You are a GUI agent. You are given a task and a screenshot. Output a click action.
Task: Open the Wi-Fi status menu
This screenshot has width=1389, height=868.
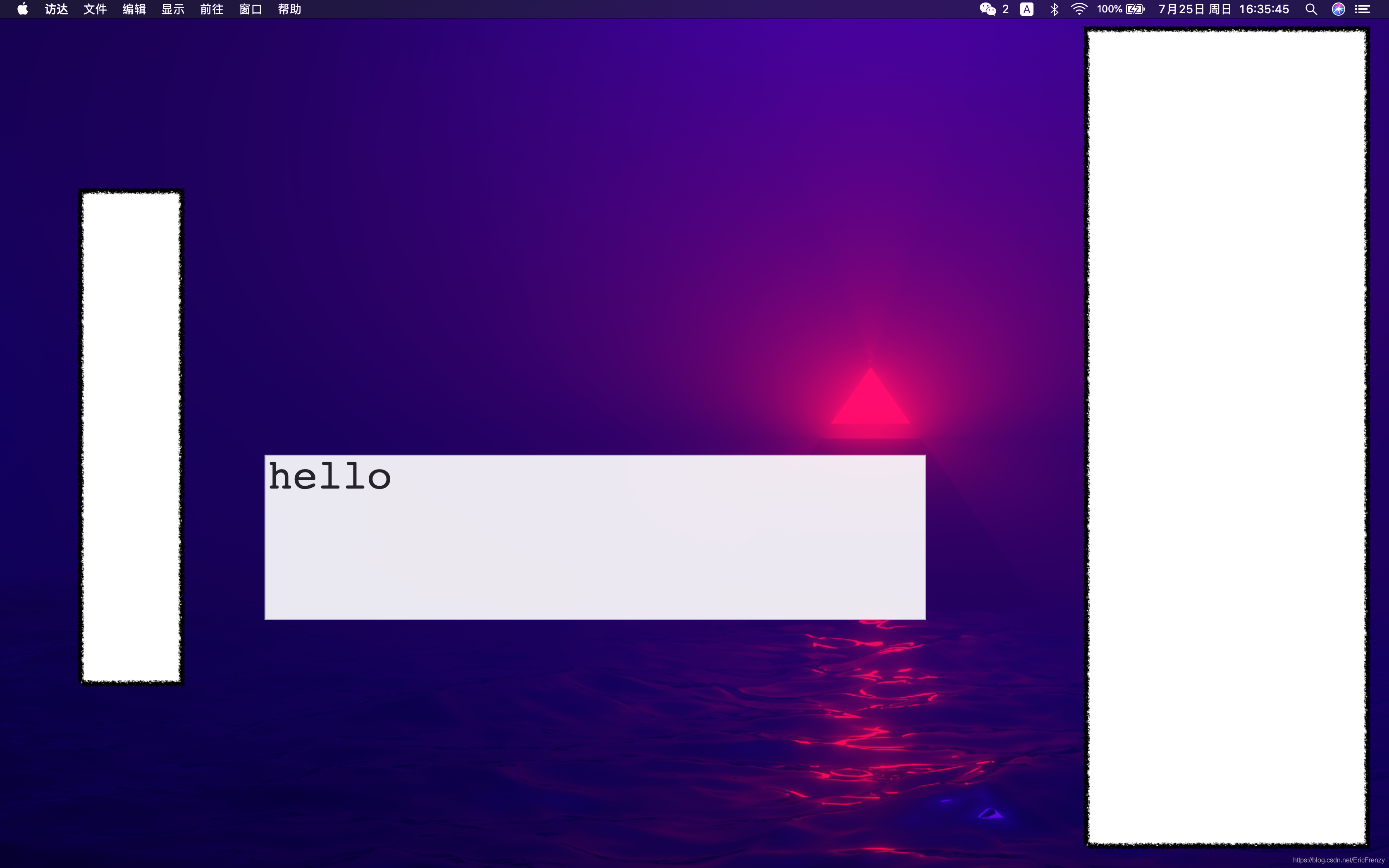(x=1079, y=9)
